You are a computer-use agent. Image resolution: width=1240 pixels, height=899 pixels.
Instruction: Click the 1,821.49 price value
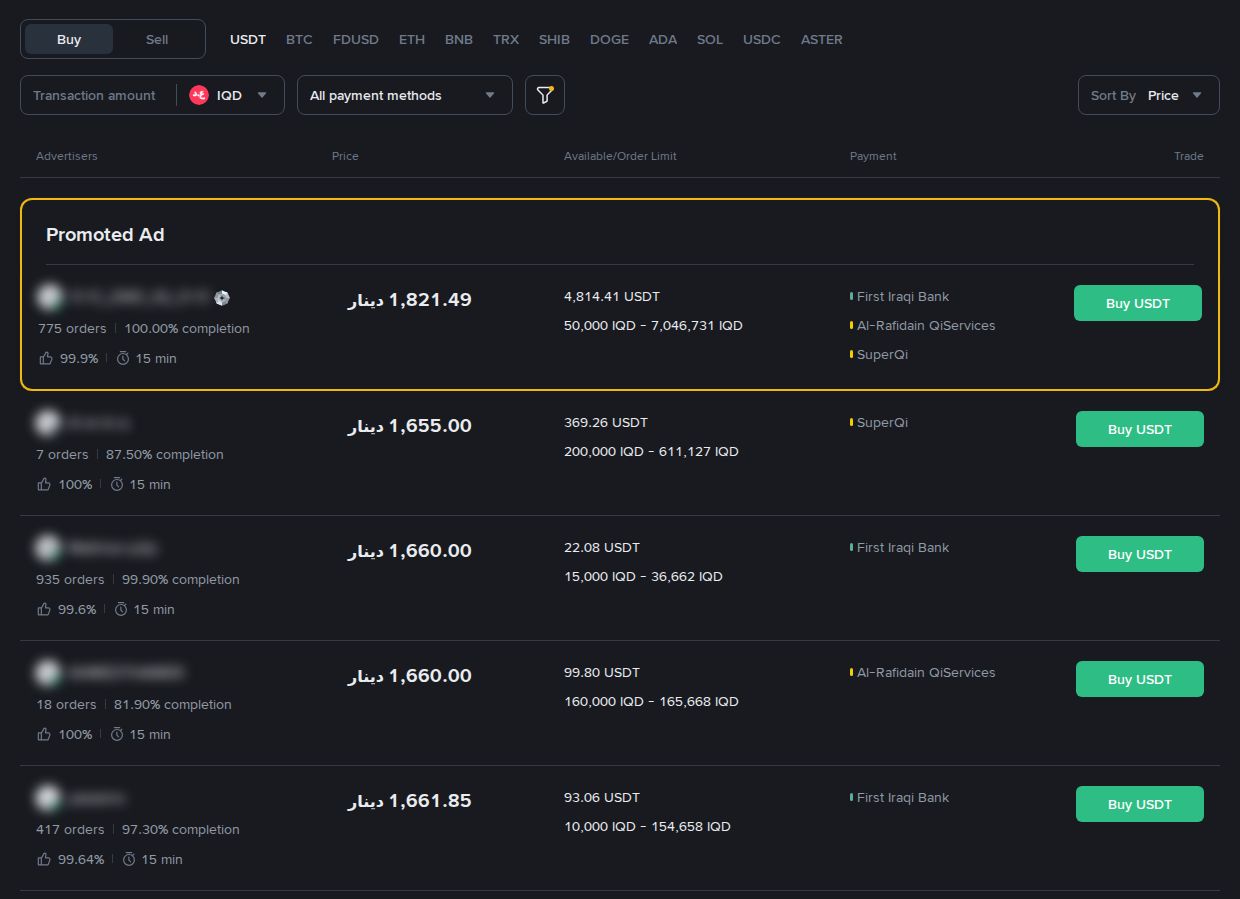[x=409, y=300]
